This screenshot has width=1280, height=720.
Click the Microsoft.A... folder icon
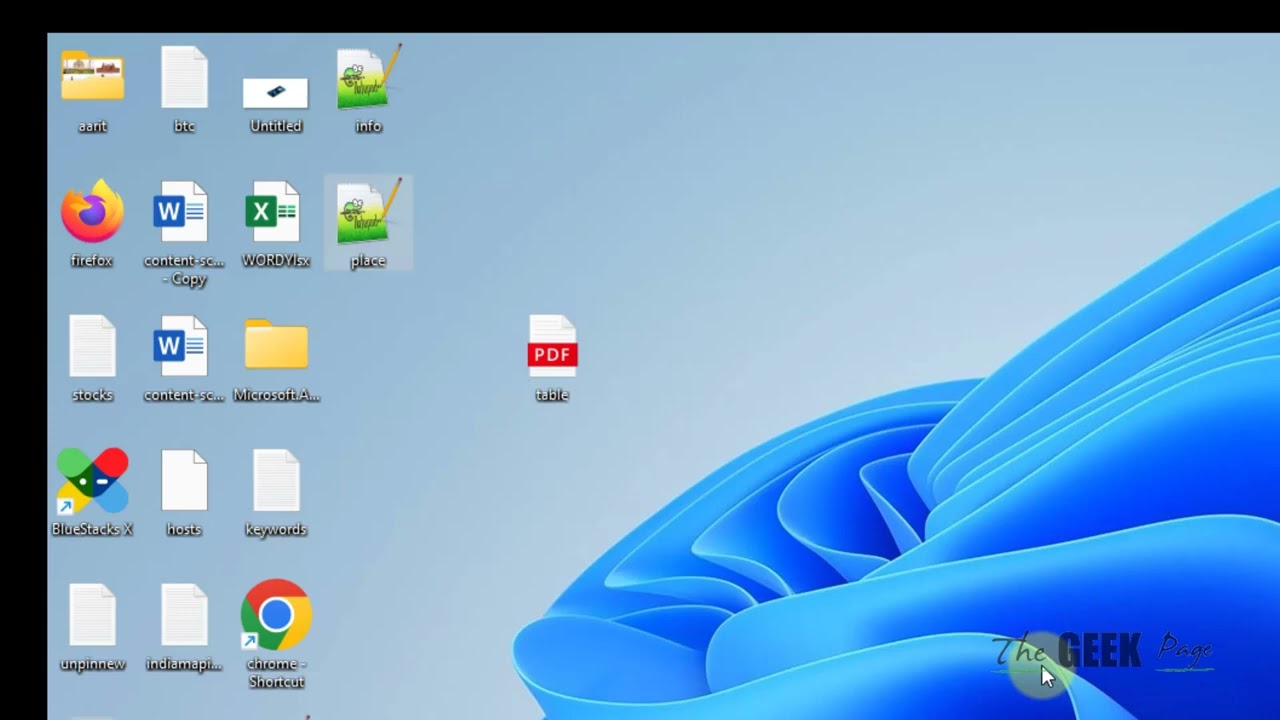click(276, 345)
